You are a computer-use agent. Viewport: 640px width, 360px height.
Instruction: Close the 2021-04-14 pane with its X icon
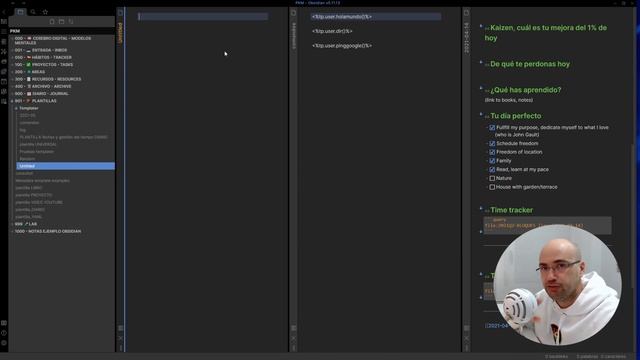(x=467, y=338)
